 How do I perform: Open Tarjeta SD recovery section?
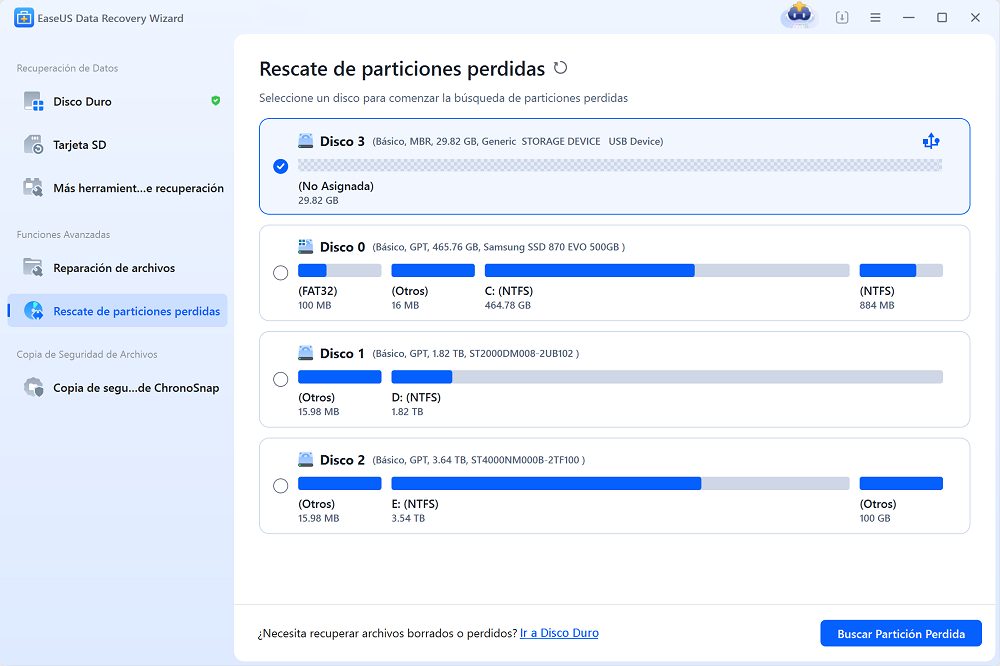click(x=117, y=145)
